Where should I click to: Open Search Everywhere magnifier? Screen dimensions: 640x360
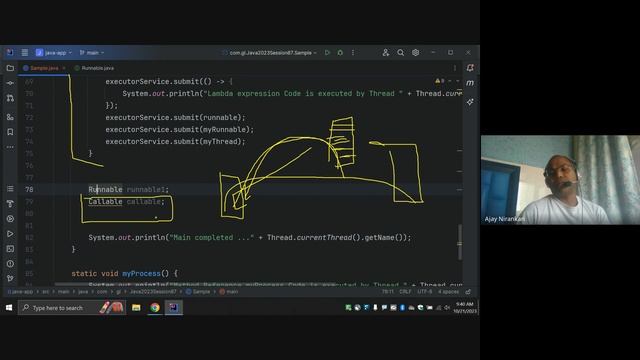pyautogui.click(x=401, y=53)
